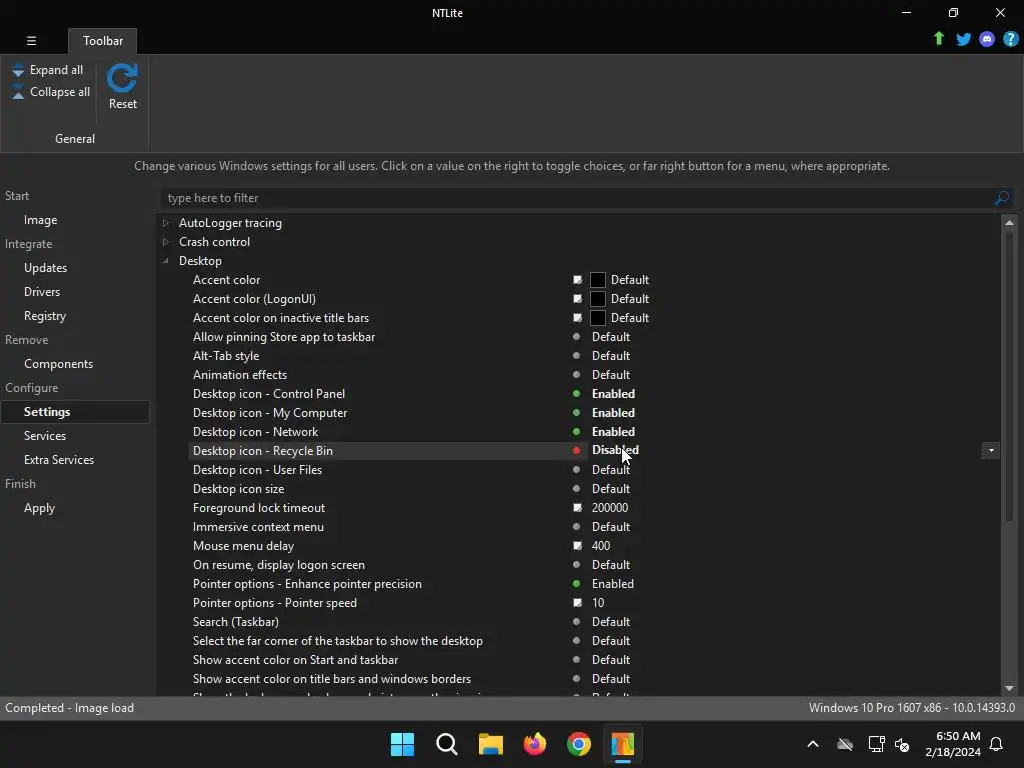Screen dimensions: 1024x768
Task: Click the Collapse all icon
Action: pos(18,92)
